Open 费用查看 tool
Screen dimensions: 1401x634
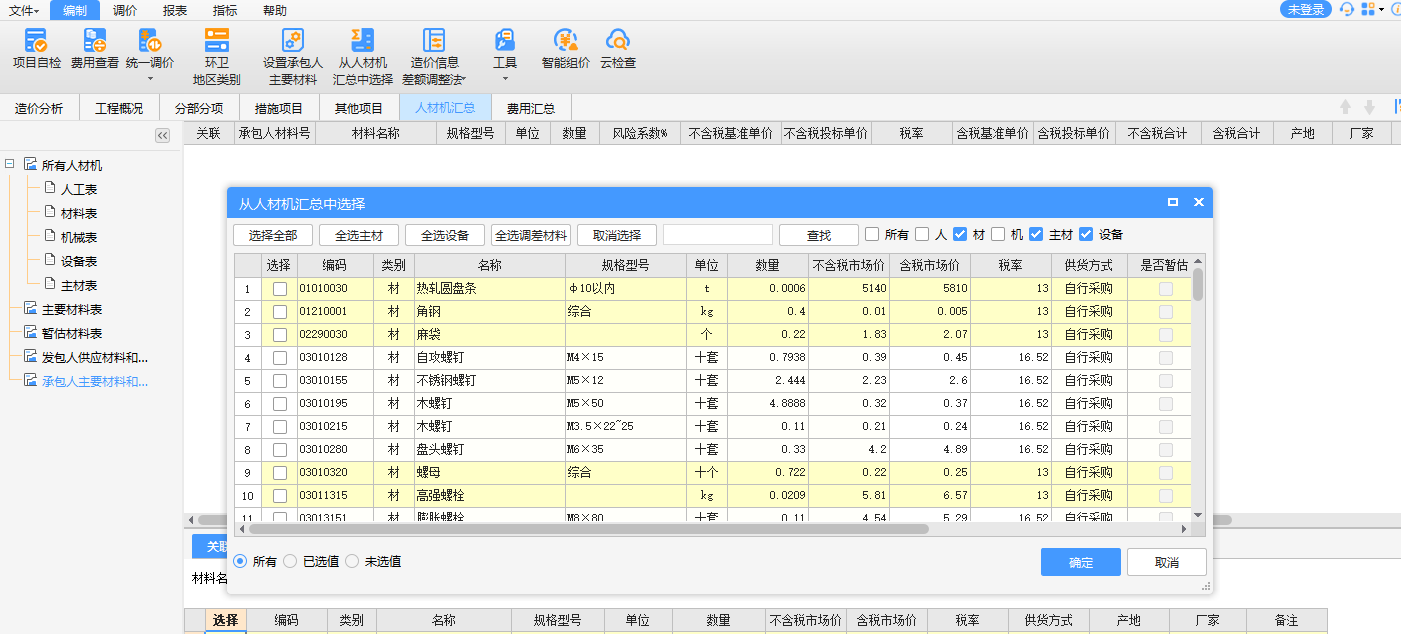95,48
